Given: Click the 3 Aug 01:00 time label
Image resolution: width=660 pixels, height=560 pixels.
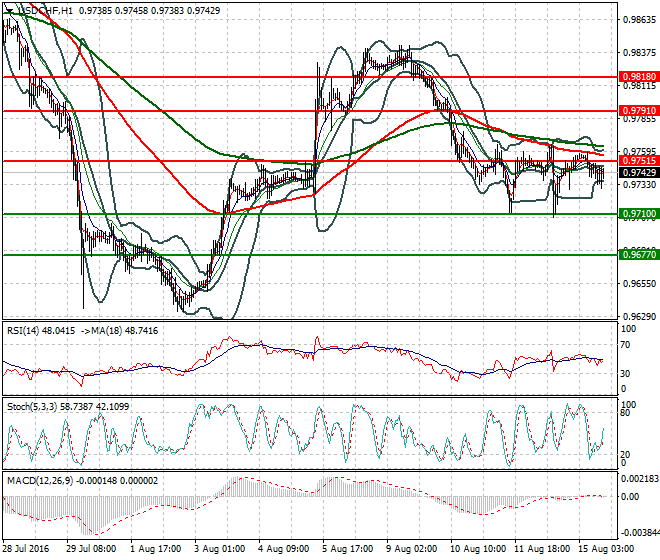Looking at the screenshot, I should pyautogui.click(x=221, y=549).
